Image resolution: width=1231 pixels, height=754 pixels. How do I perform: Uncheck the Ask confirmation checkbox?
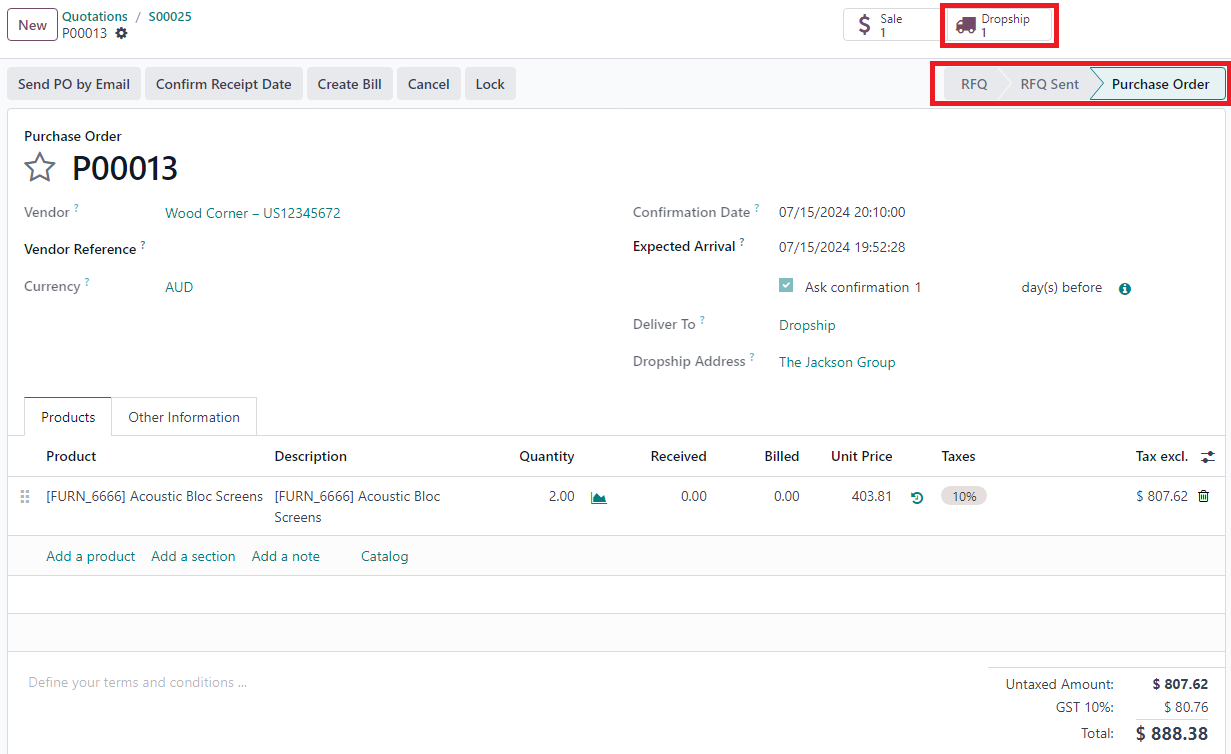[x=786, y=286]
